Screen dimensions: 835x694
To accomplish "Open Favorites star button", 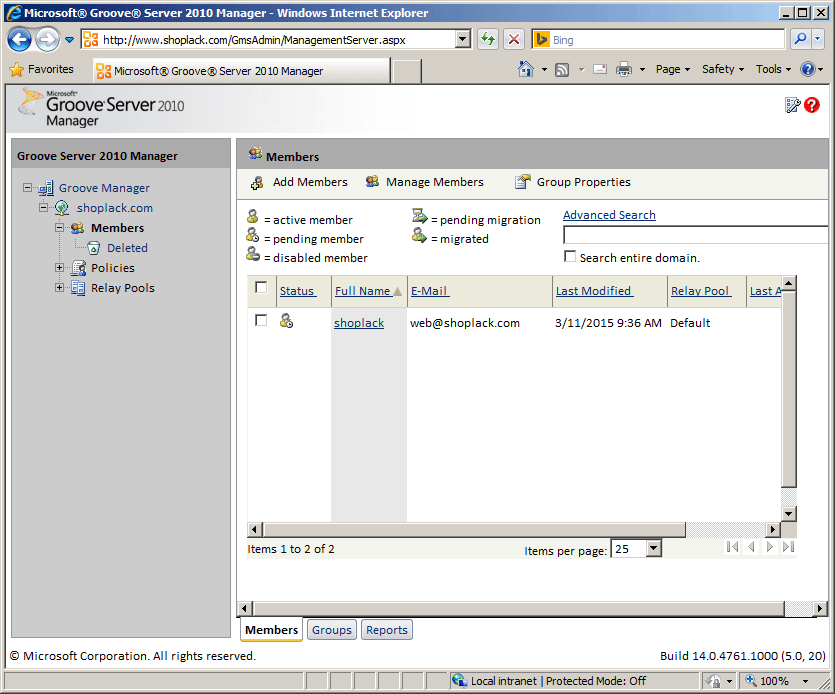I will [42, 69].
